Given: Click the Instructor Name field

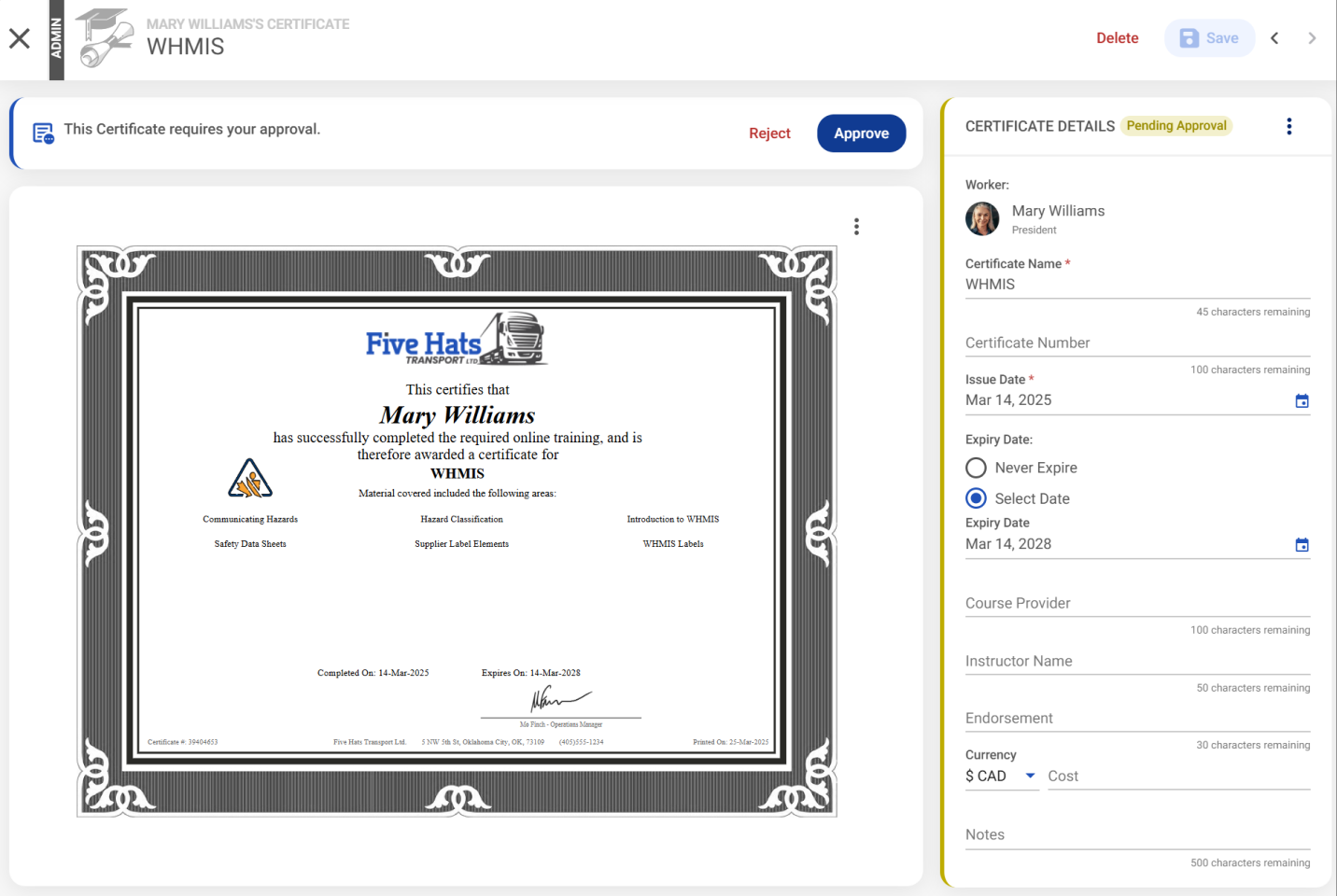Looking at the screenshot, I should coord(1137,662).
